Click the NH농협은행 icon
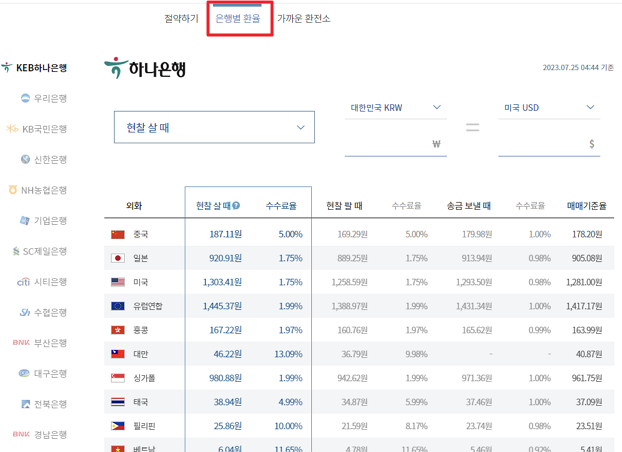Image resolution: width=622 pixels, height=452 pixels. click(13, 190)
